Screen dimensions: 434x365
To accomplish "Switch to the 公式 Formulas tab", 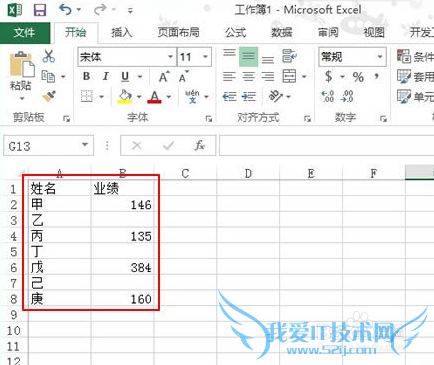I will (235, 33).
